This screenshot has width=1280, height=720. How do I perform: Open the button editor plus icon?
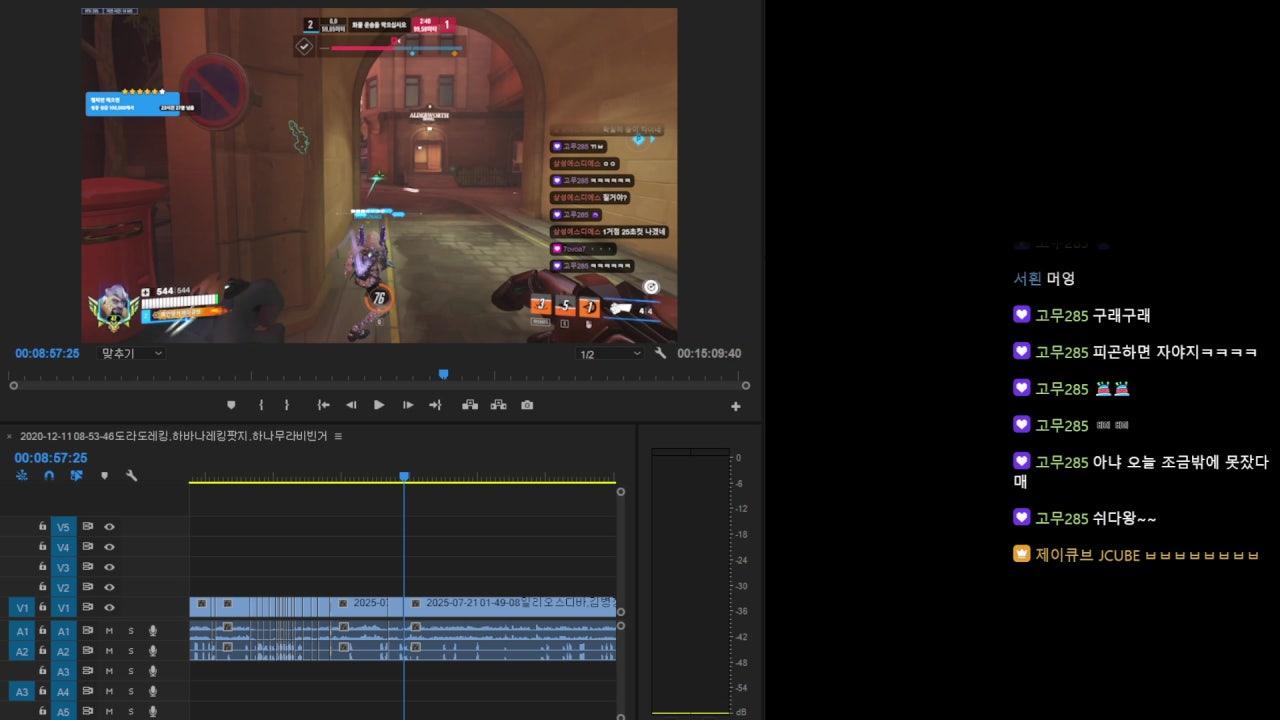(x=736, y=406)
